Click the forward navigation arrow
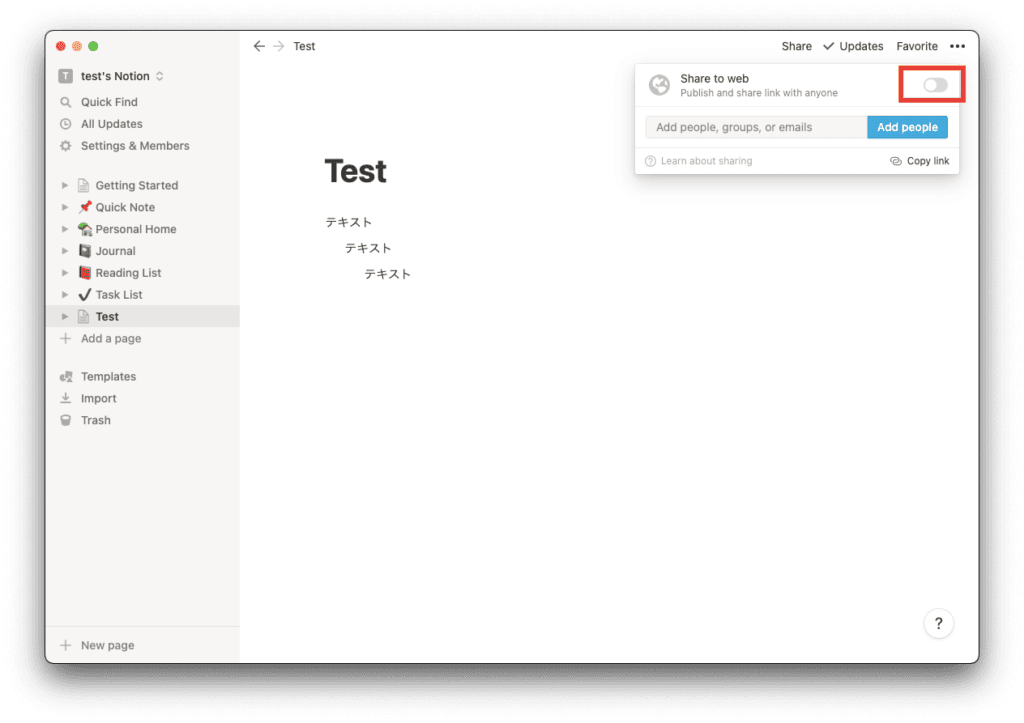Viewport: 1024px width, 723px height. 279,46
